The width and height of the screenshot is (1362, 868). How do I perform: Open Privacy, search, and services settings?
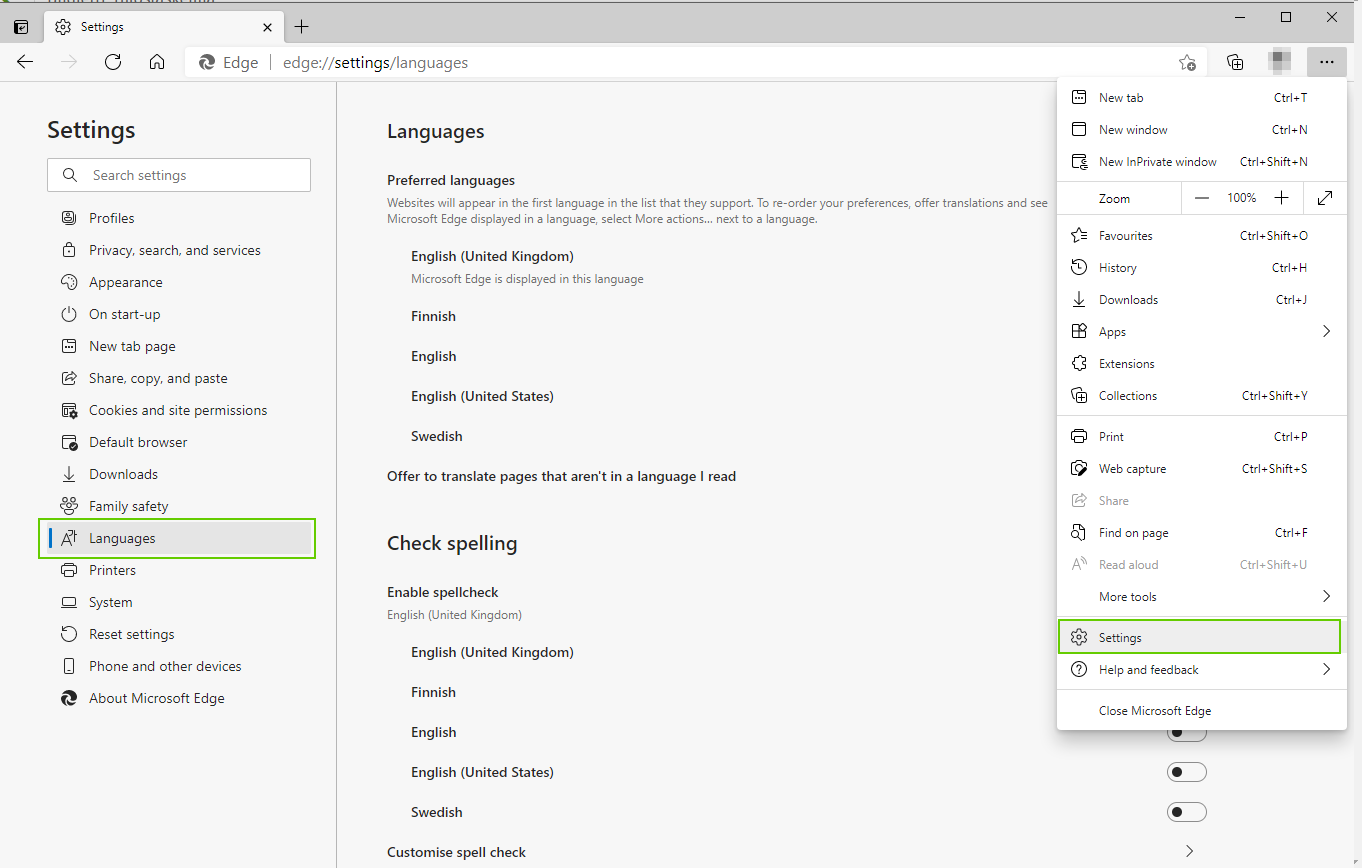(175, 250)
